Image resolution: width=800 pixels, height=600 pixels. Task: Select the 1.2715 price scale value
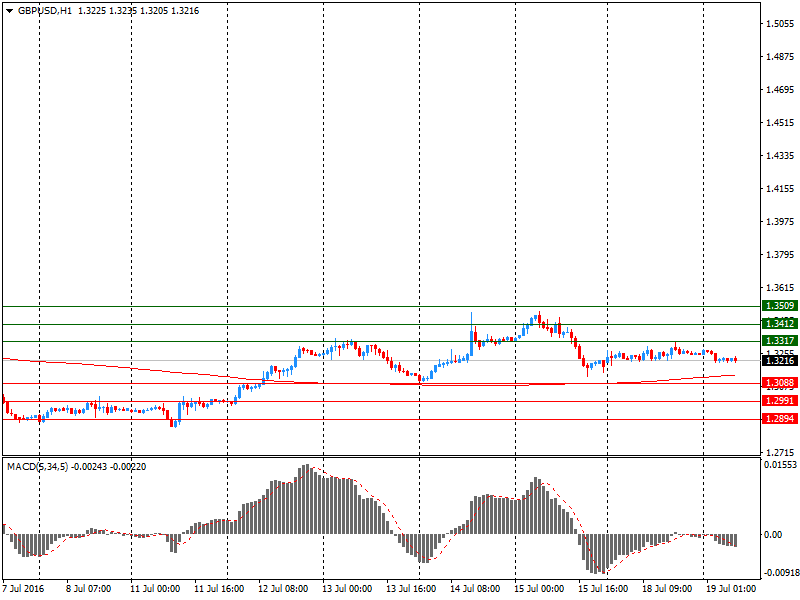(x=780, y=453)
